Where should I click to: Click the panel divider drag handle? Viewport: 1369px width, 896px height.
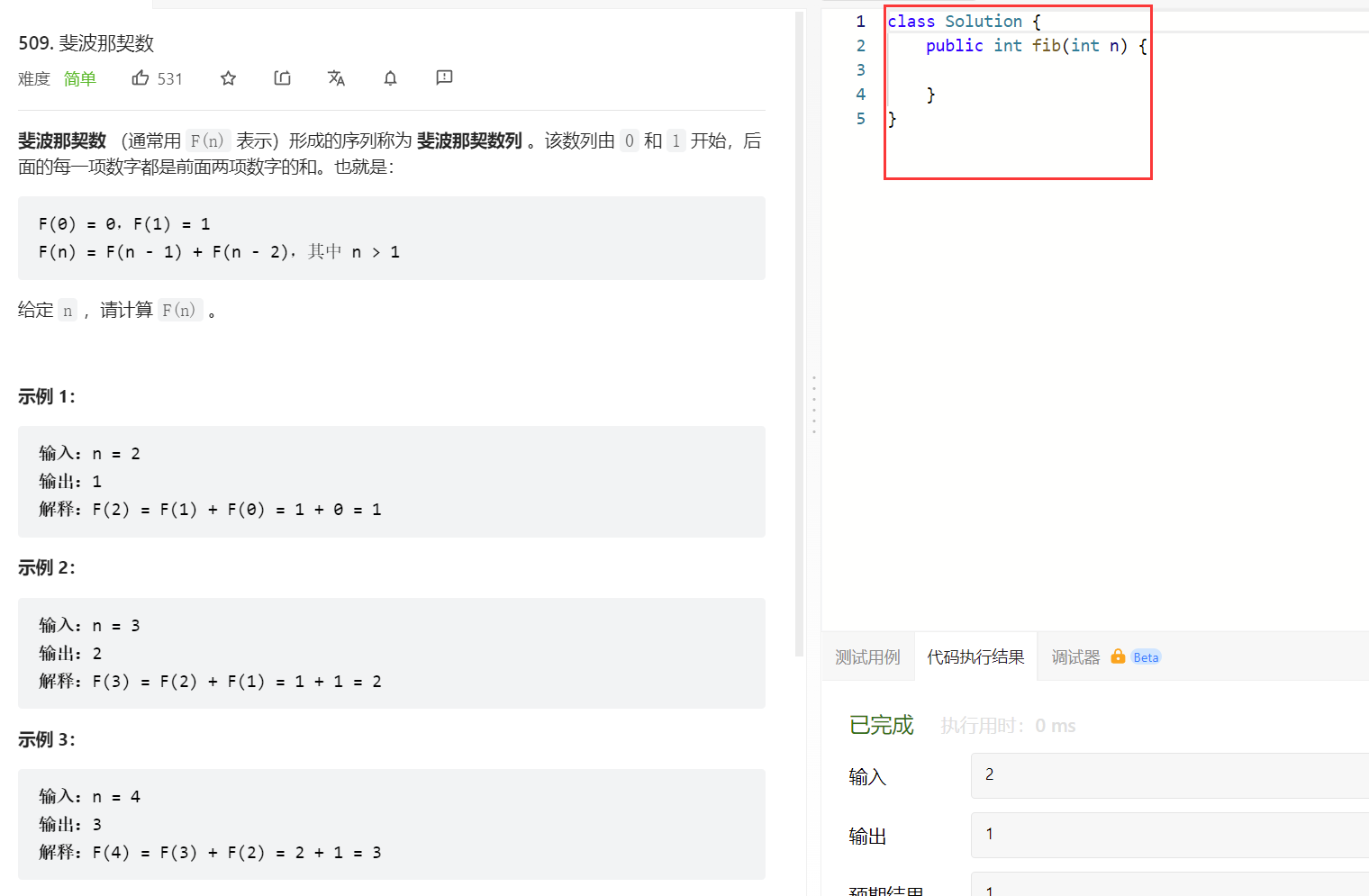(814, 405)
